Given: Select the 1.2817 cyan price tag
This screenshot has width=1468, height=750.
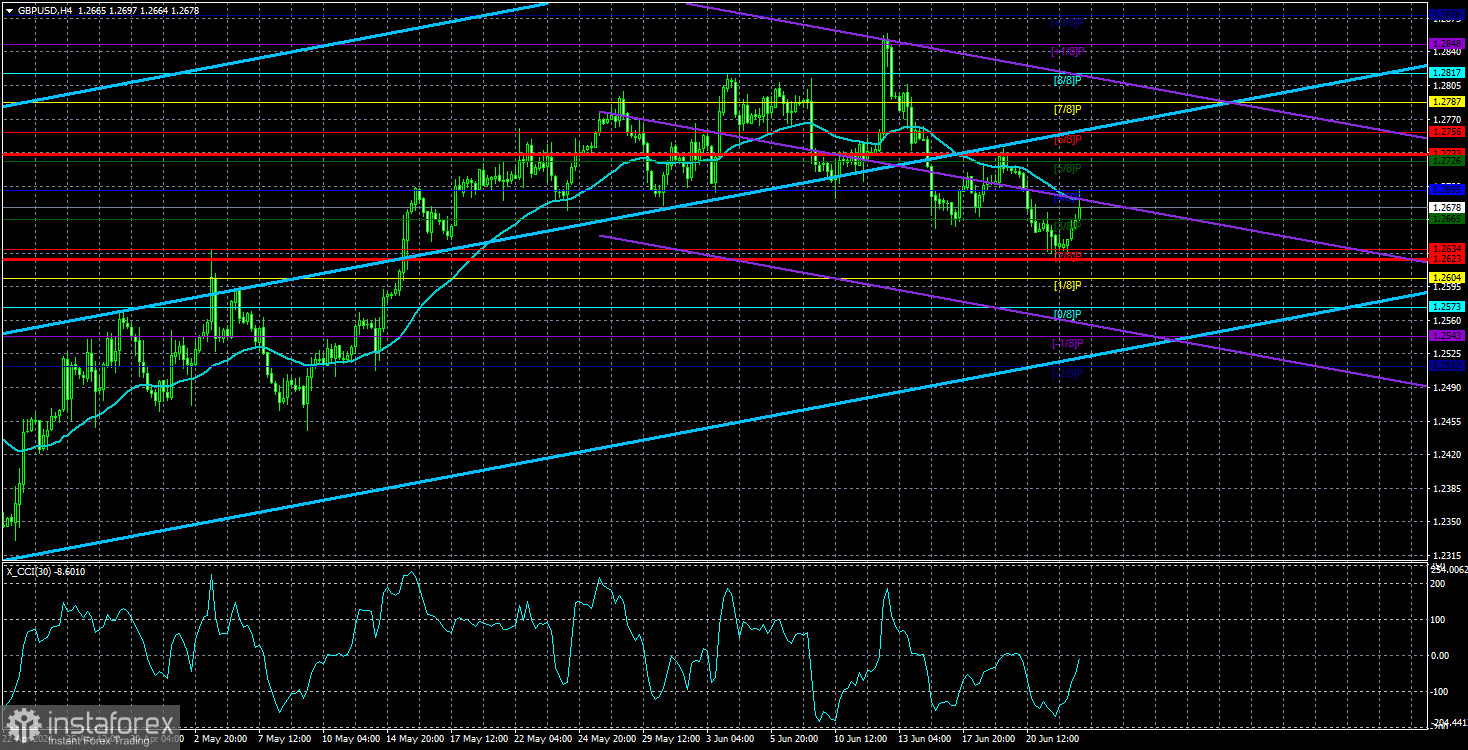Looking at the screenshot, I should tap(1447, 73).
